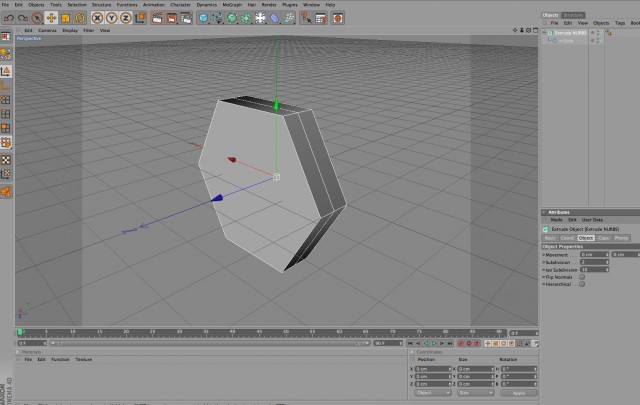Toggle the Hierarchical checkbox

point(582,284)
